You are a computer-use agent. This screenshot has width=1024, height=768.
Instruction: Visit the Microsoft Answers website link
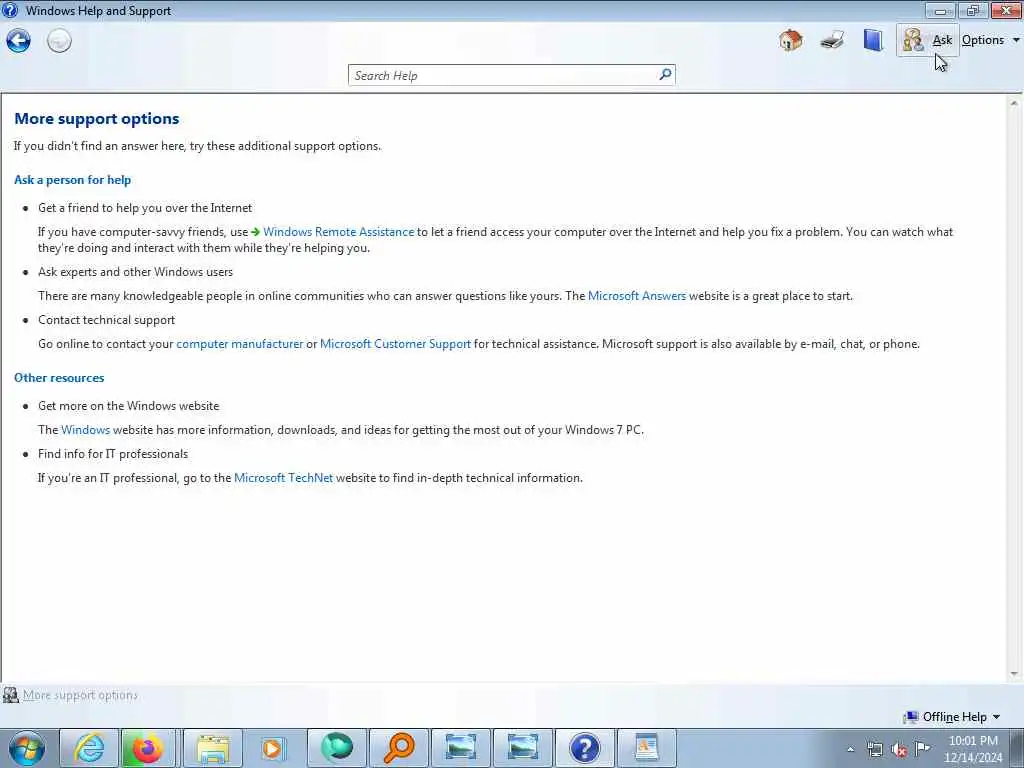click(637, 296)
